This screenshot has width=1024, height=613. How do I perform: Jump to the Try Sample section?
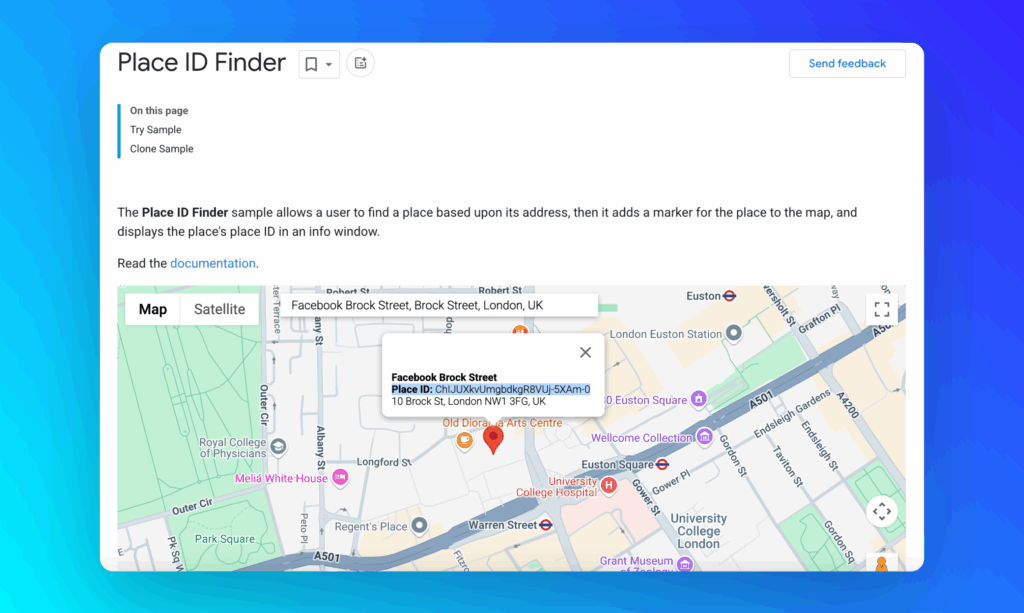tap(155, 129)
